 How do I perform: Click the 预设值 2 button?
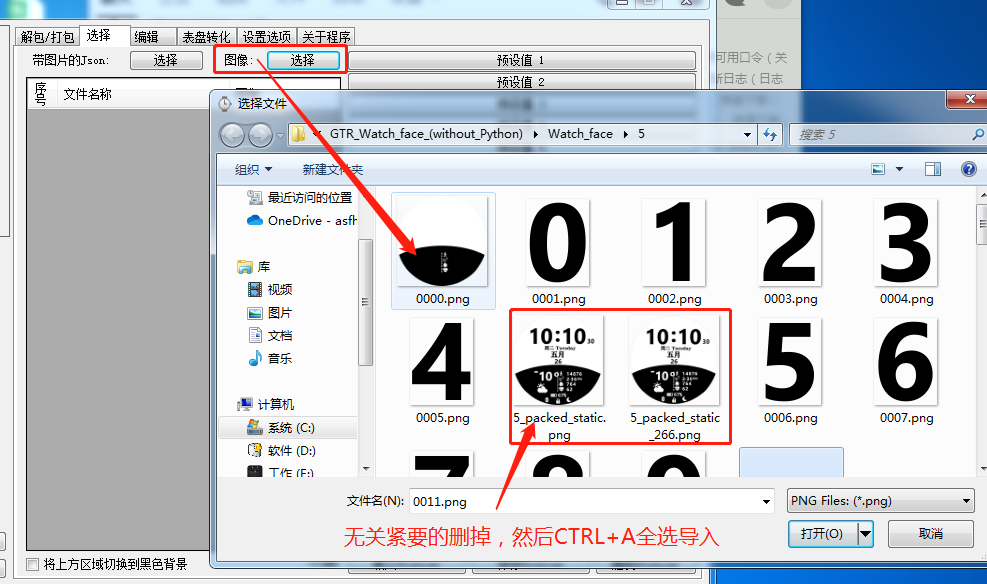click(x=522, y=82)
